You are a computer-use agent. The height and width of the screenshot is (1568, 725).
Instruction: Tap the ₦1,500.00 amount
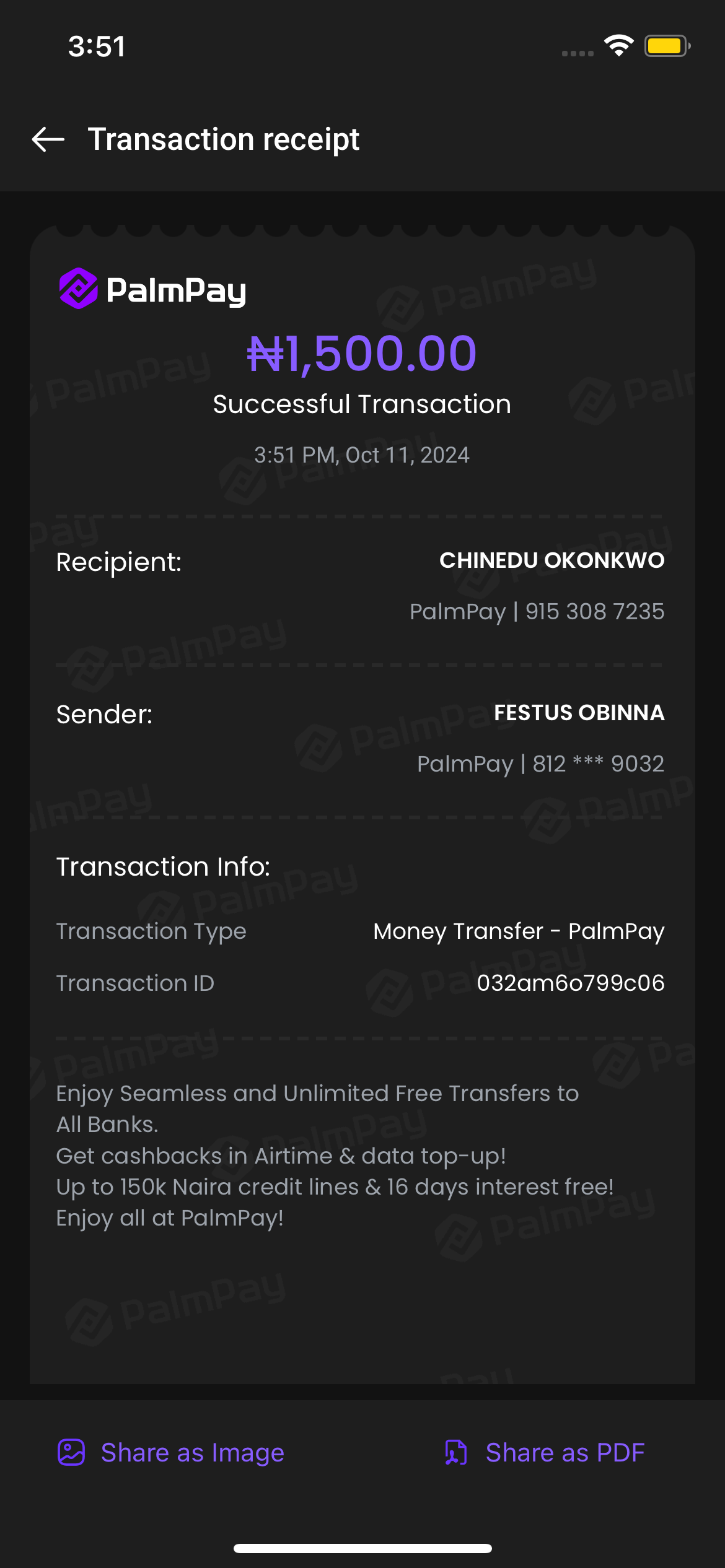[x=362, y=354]
